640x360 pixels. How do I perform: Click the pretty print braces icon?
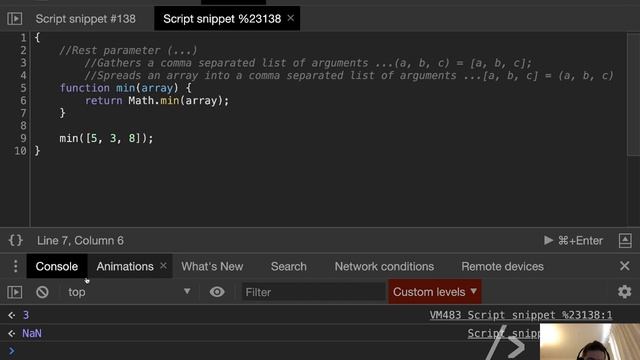(16, 240)
